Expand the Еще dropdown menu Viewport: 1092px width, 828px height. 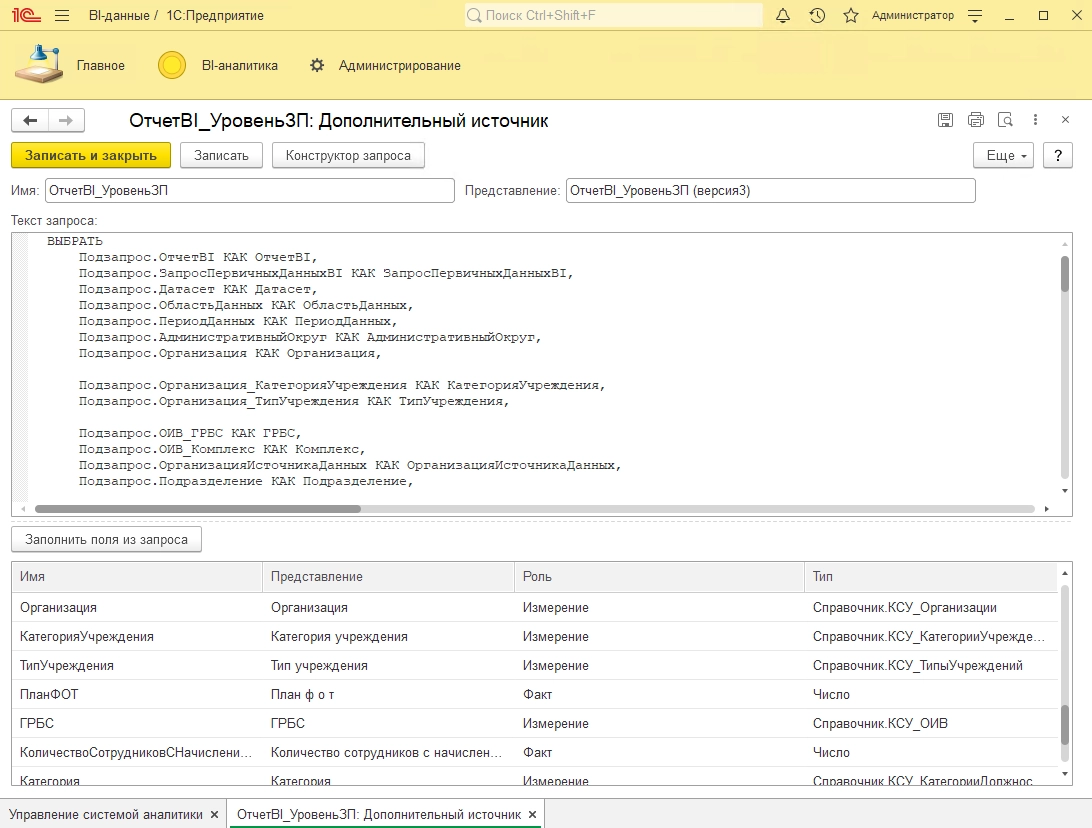pyautogui.click(x=1007, y=155)
